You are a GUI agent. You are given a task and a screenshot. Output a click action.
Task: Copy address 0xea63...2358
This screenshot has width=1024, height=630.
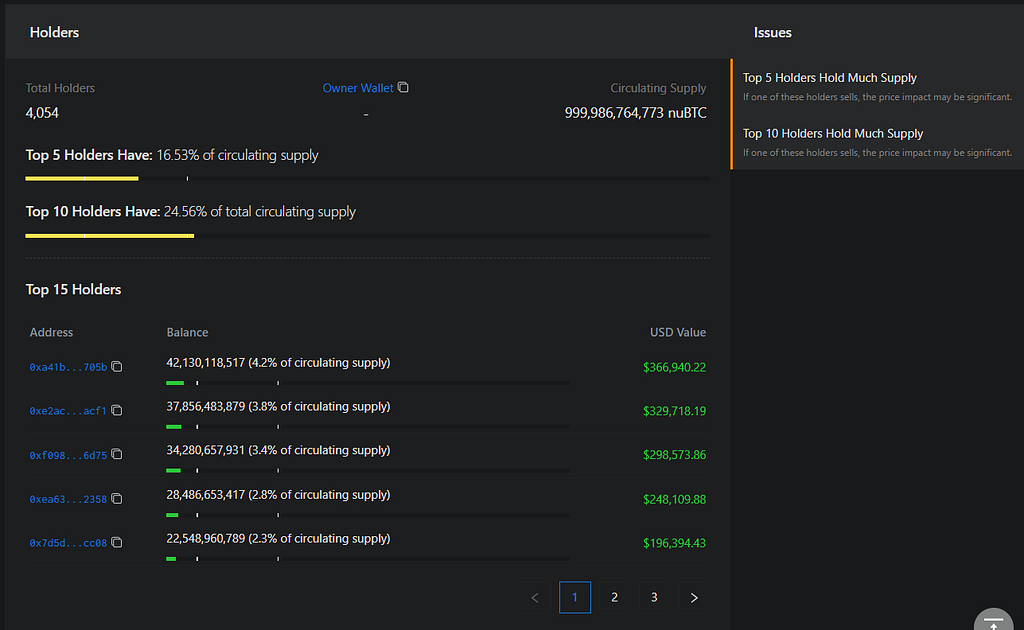click(x=117, y=499)
